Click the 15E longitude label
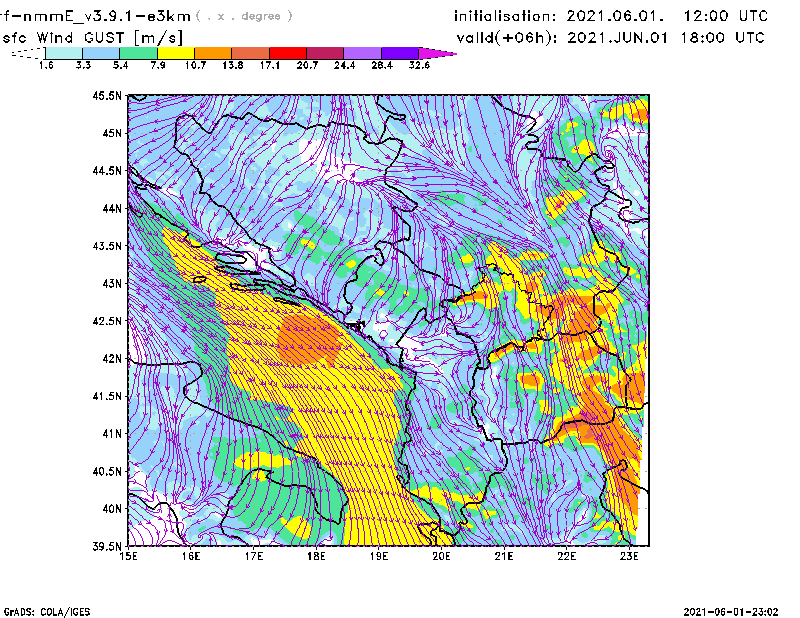This screenshot has height=618, width=800. click(x=128, y=556)
